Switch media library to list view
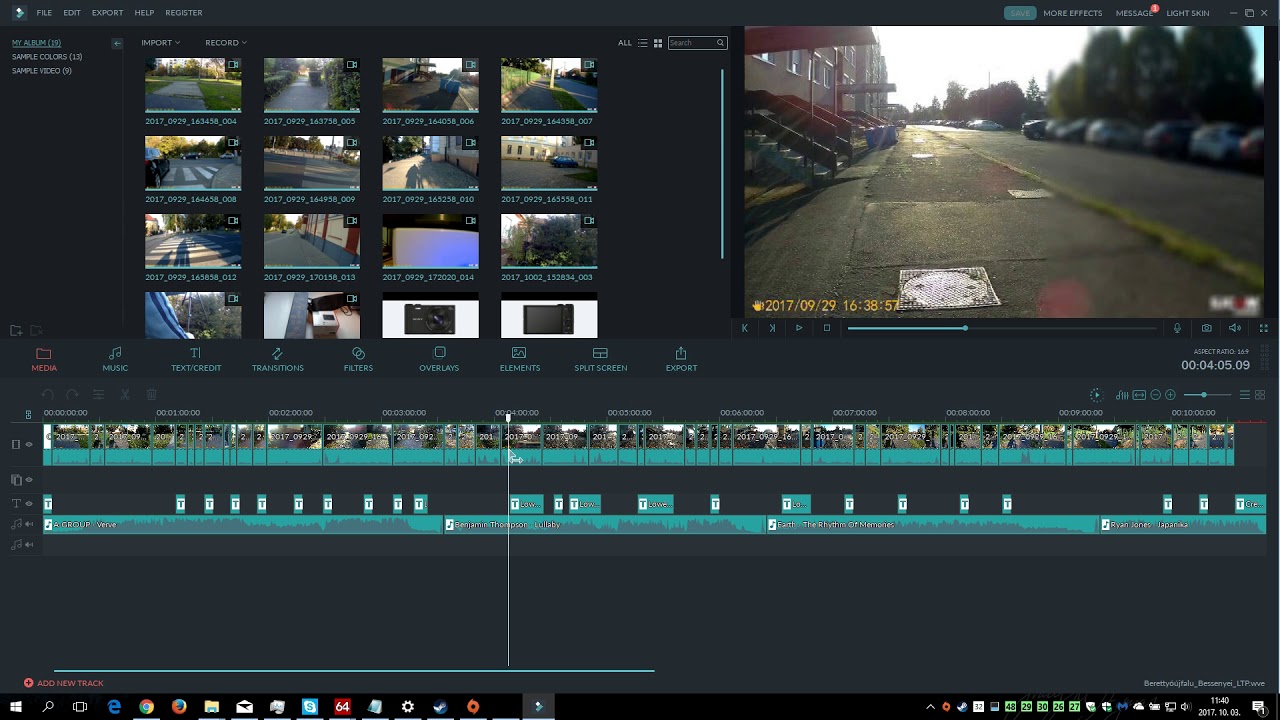 [x=643, y=43]
